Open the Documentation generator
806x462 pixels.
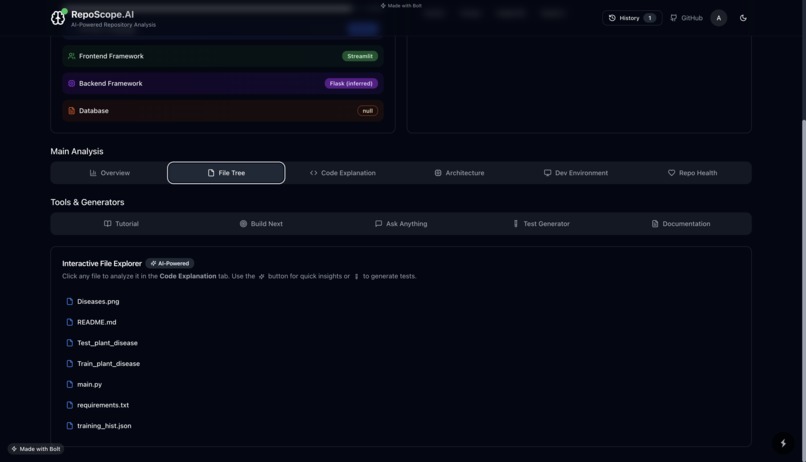681,224
